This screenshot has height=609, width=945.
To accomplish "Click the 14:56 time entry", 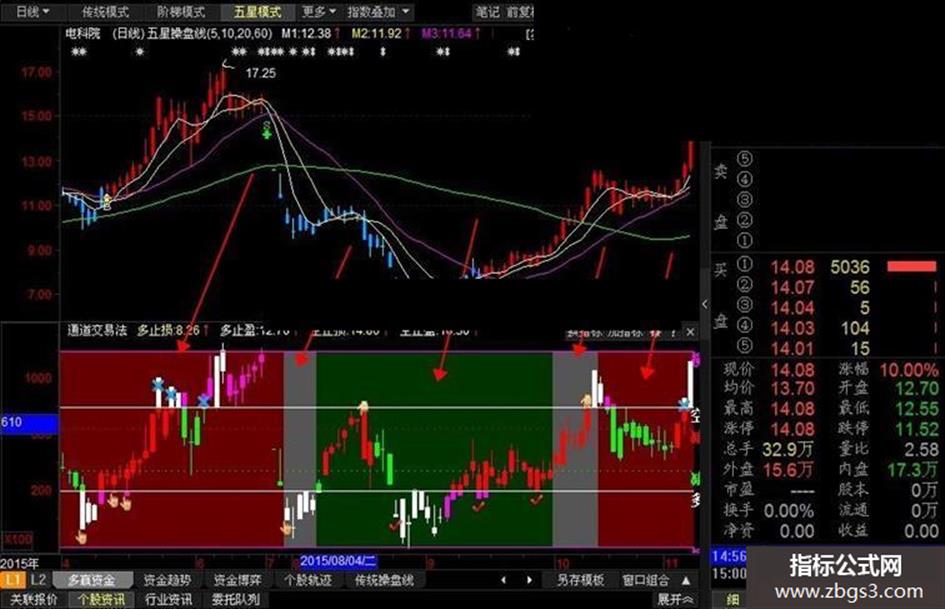I will point(729,556).
